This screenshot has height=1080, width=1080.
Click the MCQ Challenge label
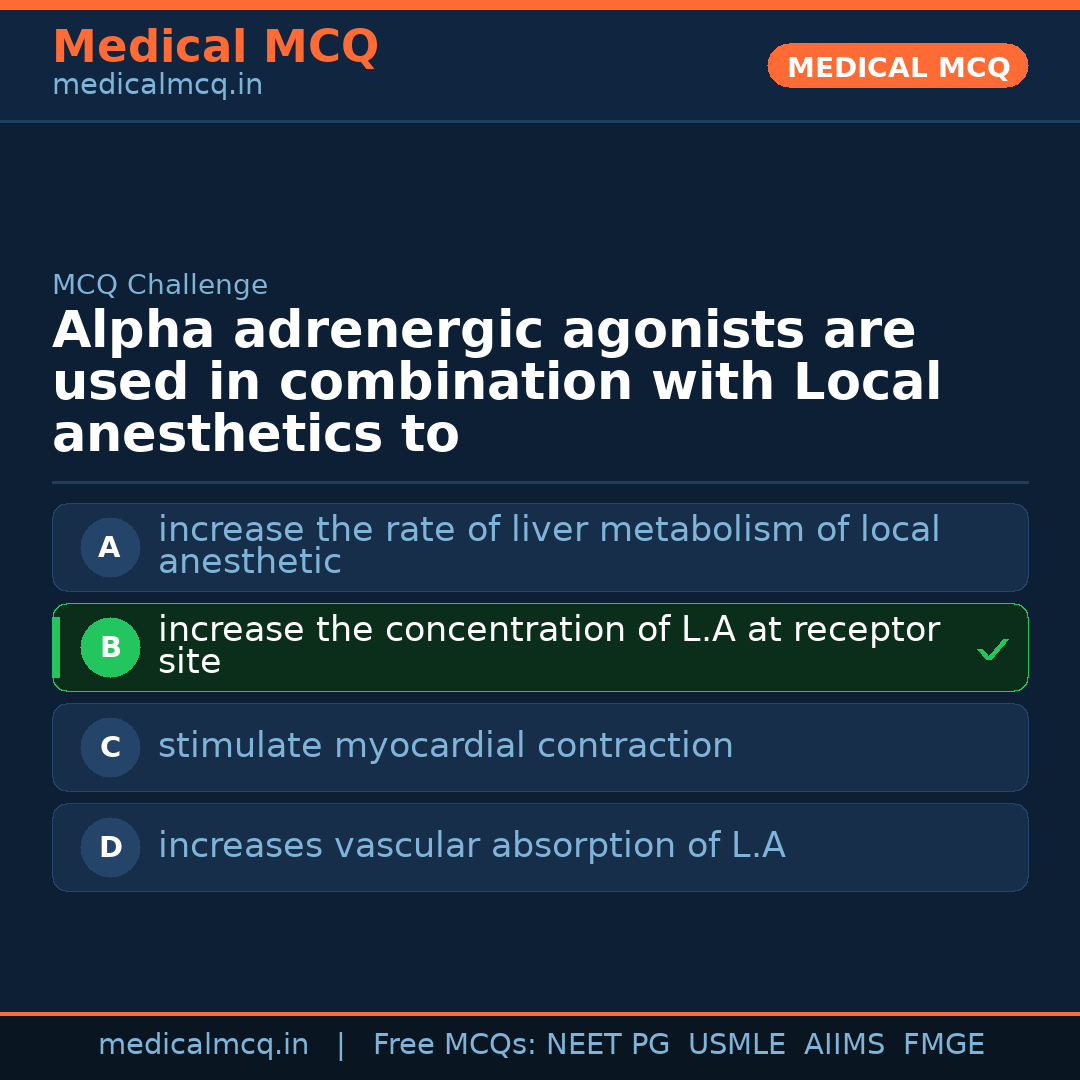pos(160,285)
